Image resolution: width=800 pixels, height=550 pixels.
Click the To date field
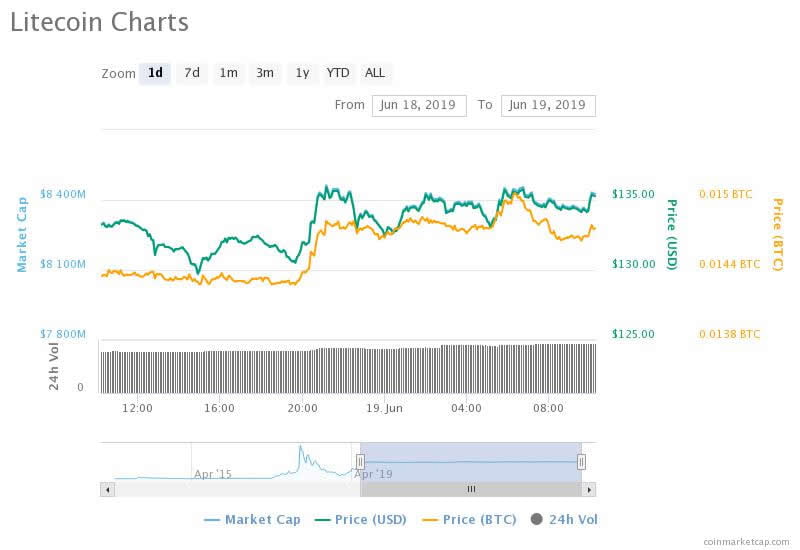tap(547, 105)
